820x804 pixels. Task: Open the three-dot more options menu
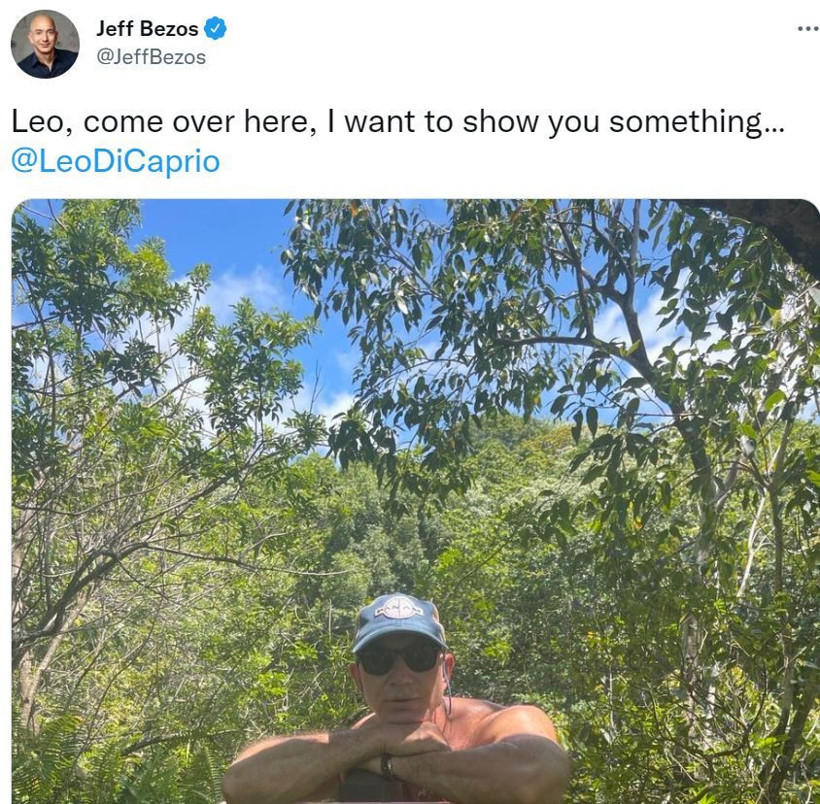[808, 28]
